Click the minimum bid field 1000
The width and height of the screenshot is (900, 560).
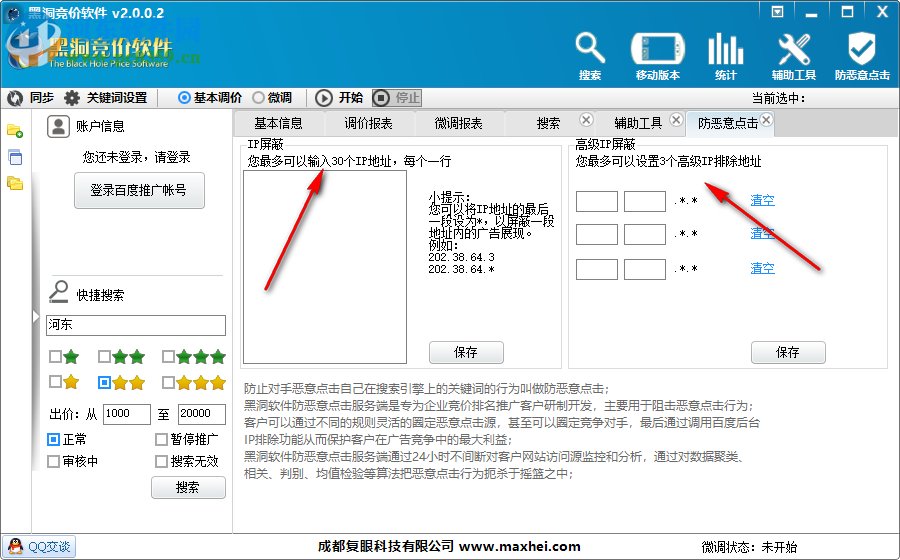coord(127,414)
